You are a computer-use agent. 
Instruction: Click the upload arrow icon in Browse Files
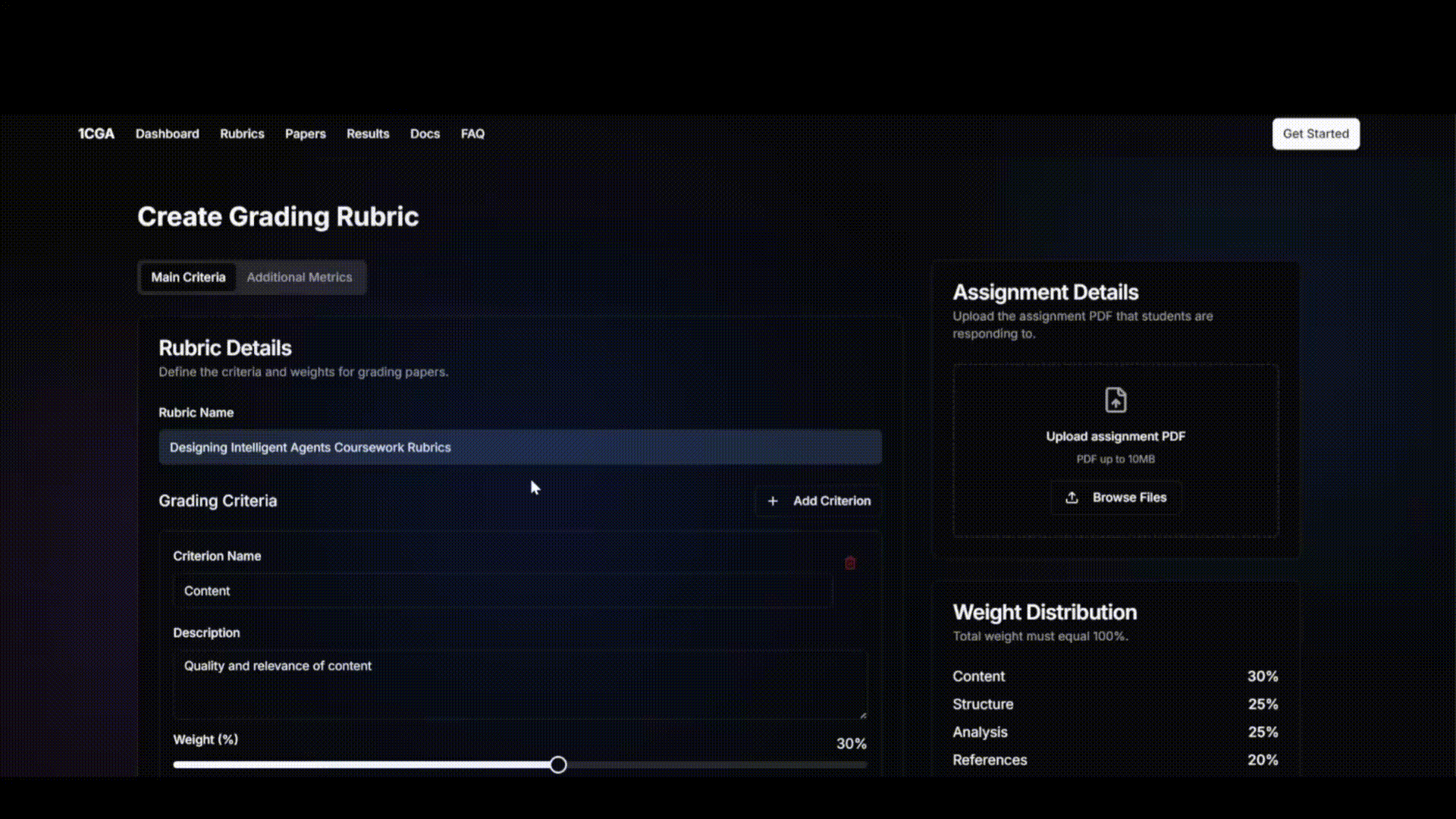(x=1072, y=497)
